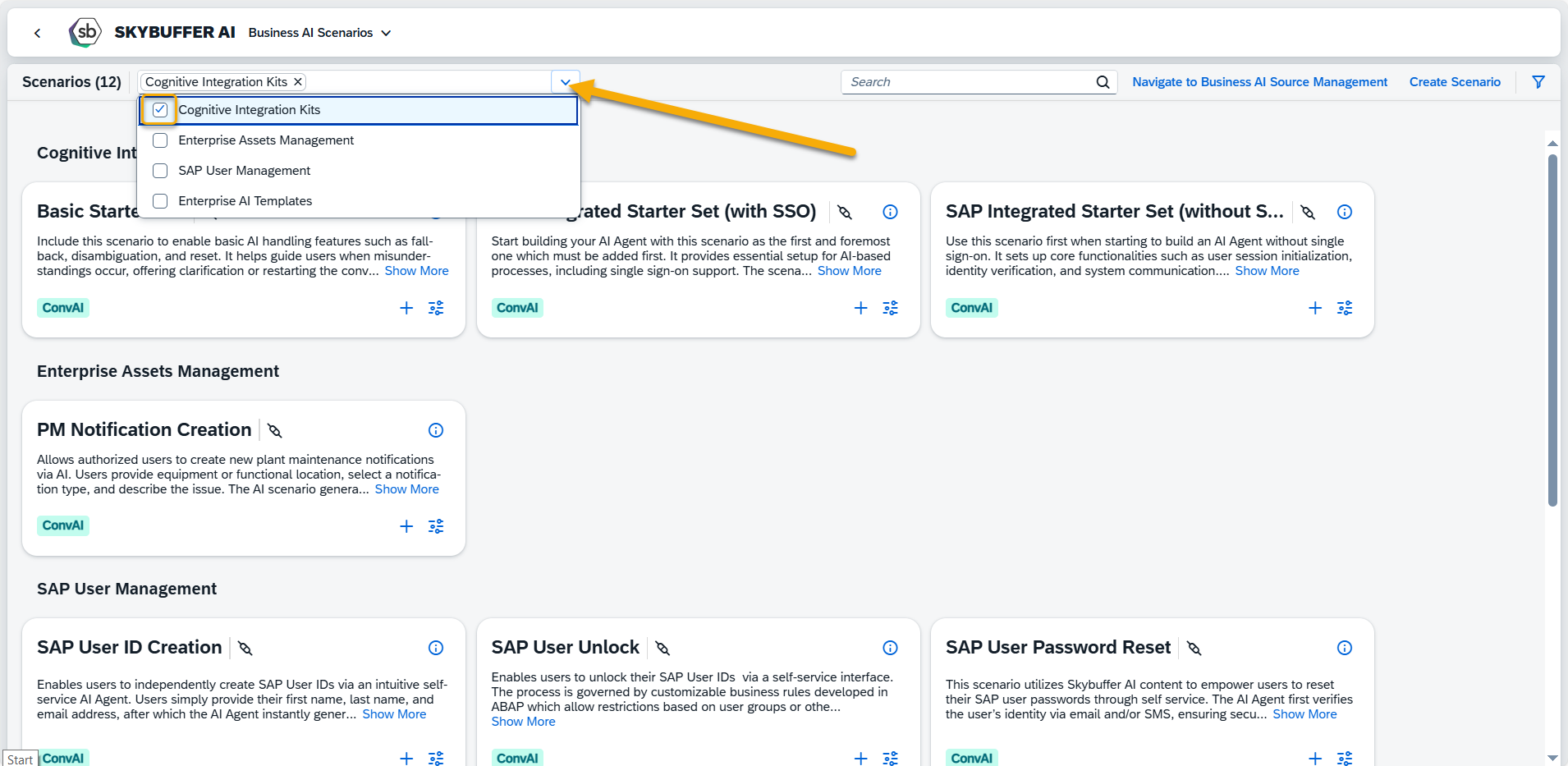Show More for Starter Set with SSO

tap(850, 271)
